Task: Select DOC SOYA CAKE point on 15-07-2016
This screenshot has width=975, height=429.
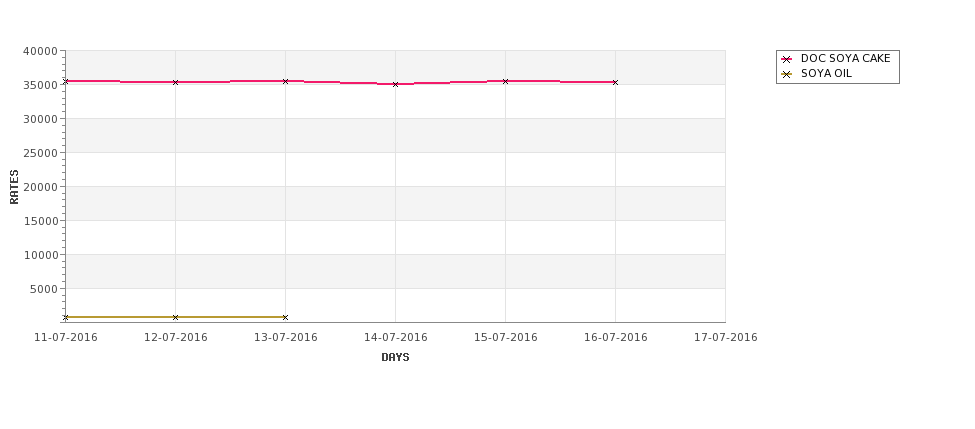Action: click(x=506, y=81)
